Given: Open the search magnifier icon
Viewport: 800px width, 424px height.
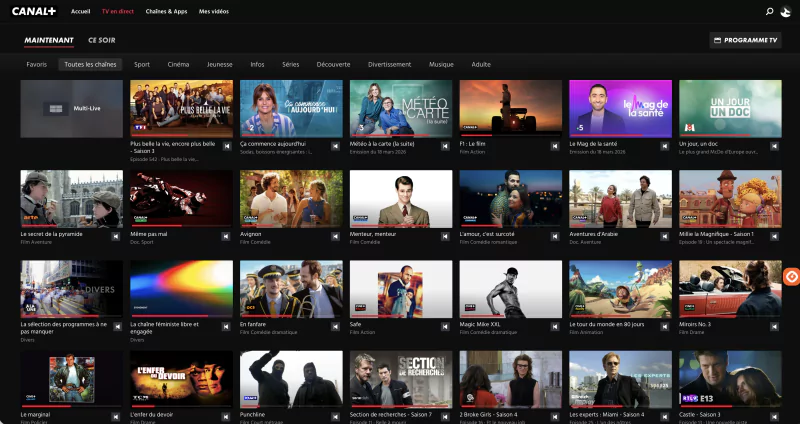Looking at the screenshot, I should point(769,11).
